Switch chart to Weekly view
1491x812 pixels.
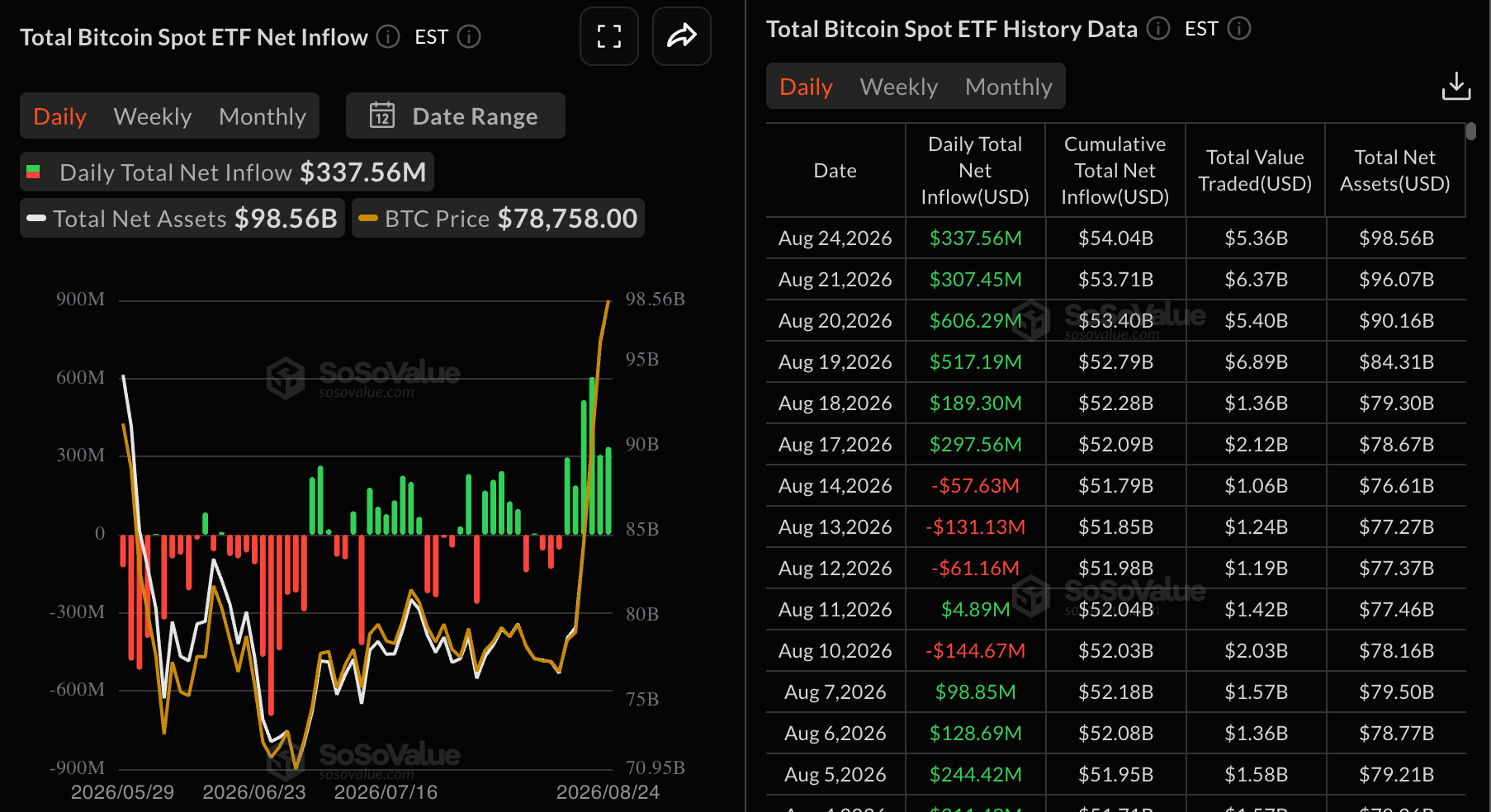tap(153, 116)
